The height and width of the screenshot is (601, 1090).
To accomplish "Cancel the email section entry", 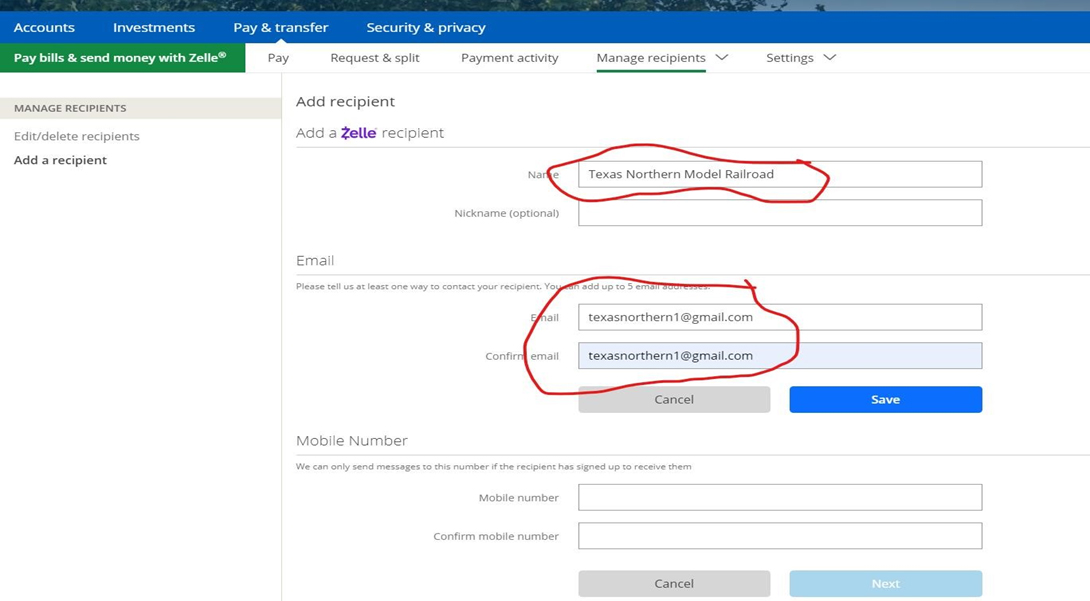I will click(x=674, y=399).
